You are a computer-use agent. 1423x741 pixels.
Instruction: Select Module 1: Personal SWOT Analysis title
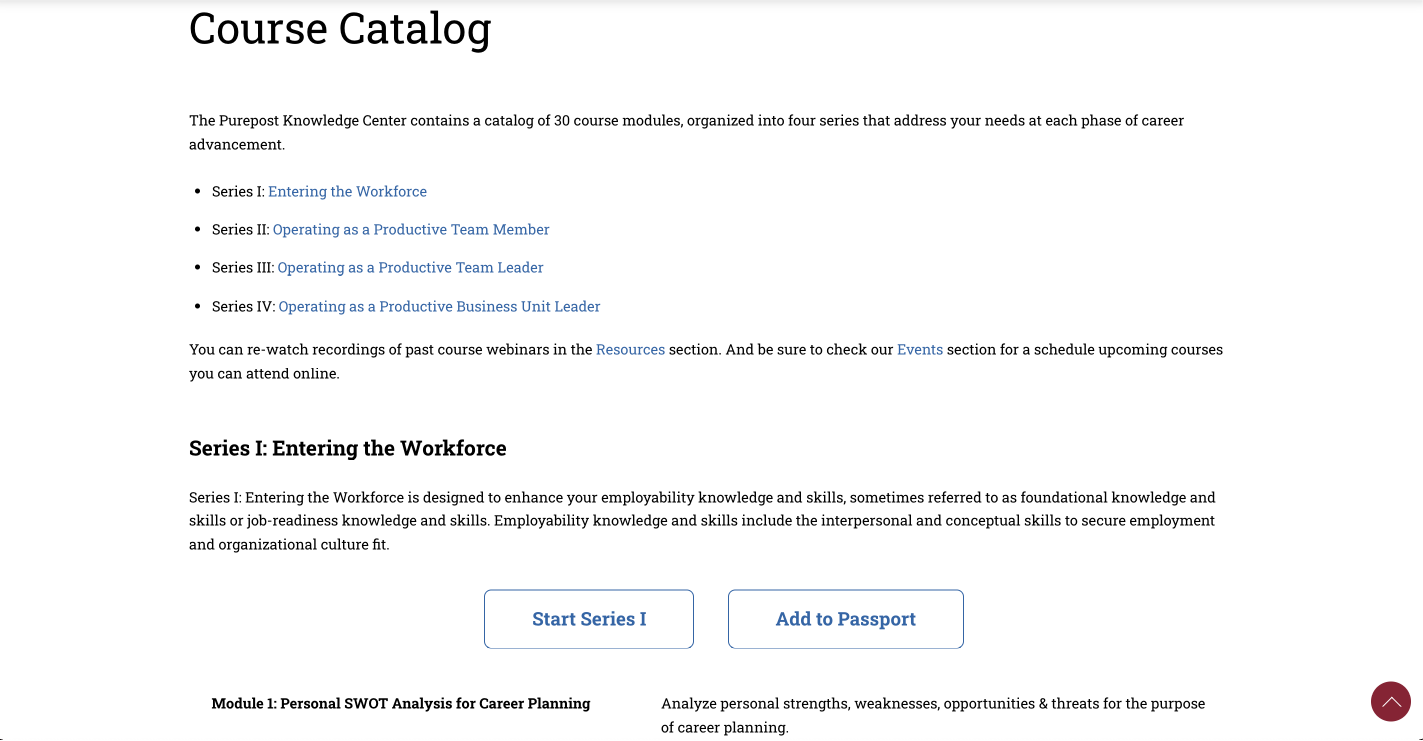(x=399, y=703)
